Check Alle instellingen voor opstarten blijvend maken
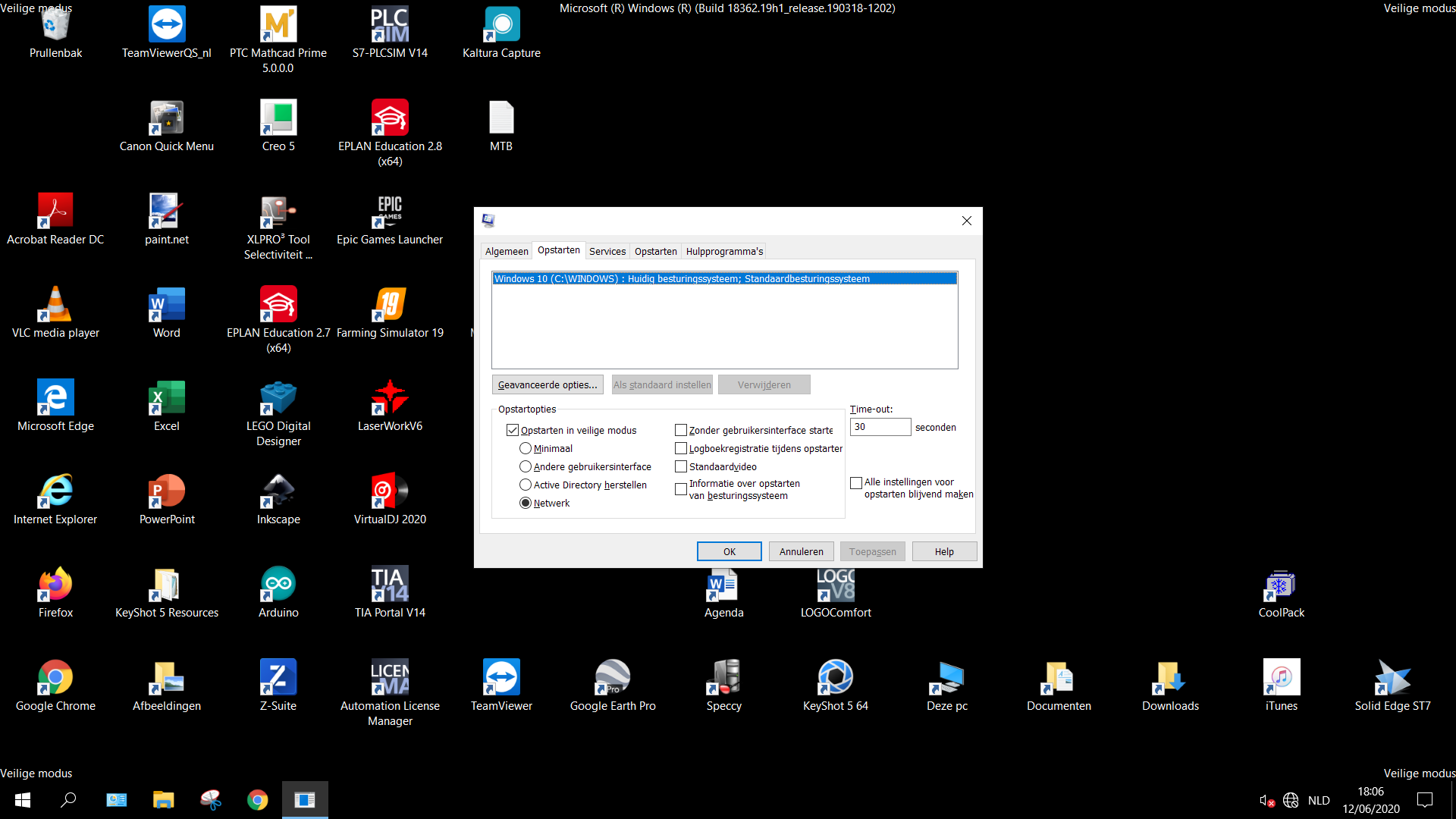This screenshot has width=1456, height=819. point(856,482)
